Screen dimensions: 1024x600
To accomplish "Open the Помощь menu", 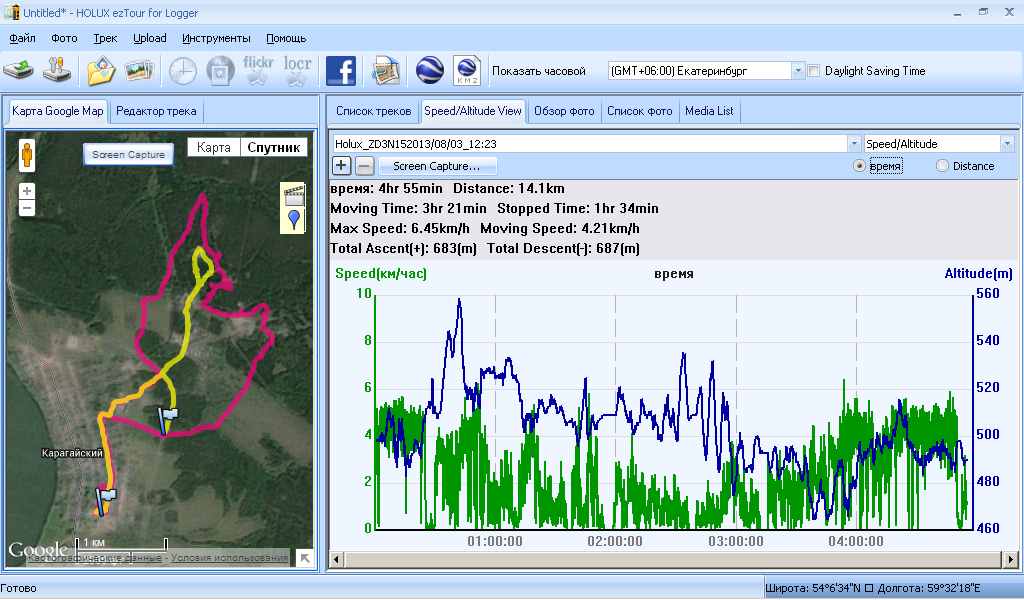I will coord(286,38).
